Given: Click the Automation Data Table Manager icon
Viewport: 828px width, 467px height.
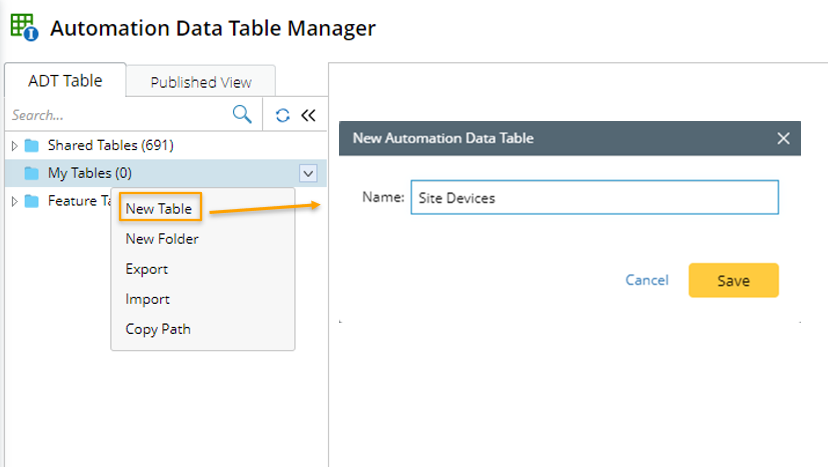Looking at the screenshot, I should click(x=23, y=27).
